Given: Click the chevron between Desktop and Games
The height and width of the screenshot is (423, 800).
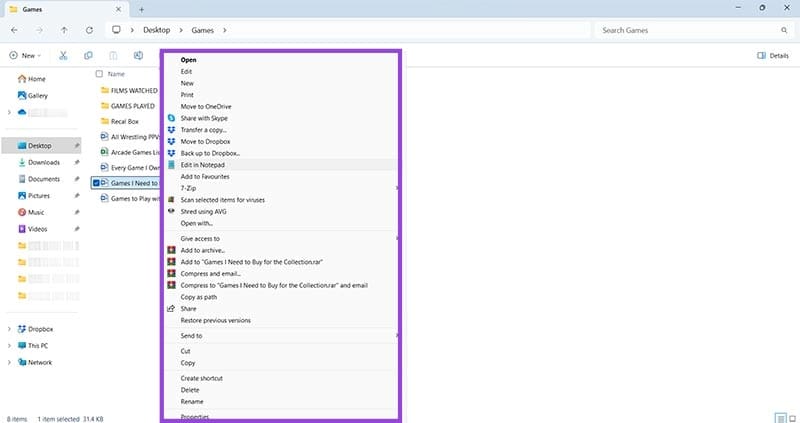Looking at the screenshot, I should [181, 30].
